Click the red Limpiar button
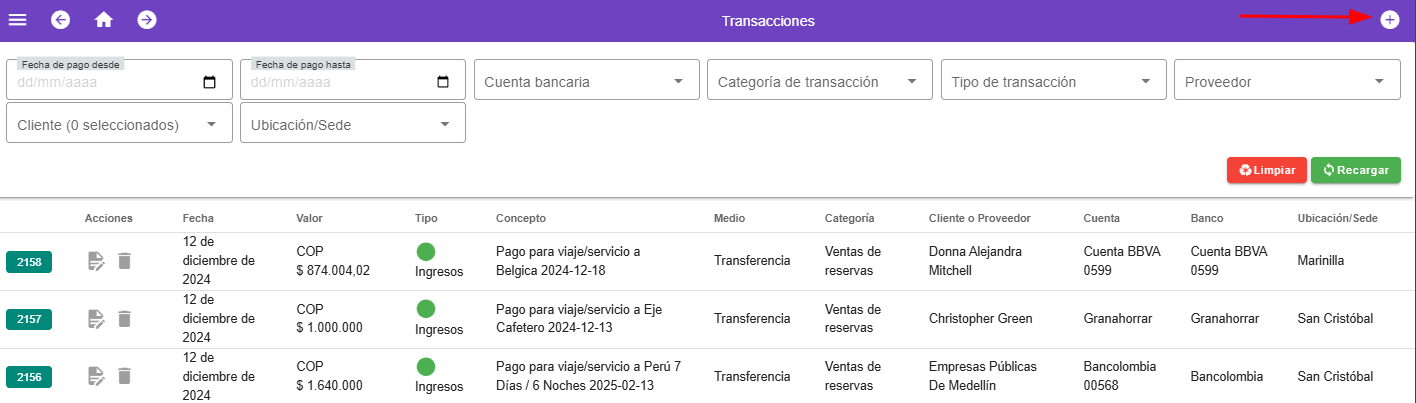1416x403 pixels. pyautogui.click(x=1266, y=170)
